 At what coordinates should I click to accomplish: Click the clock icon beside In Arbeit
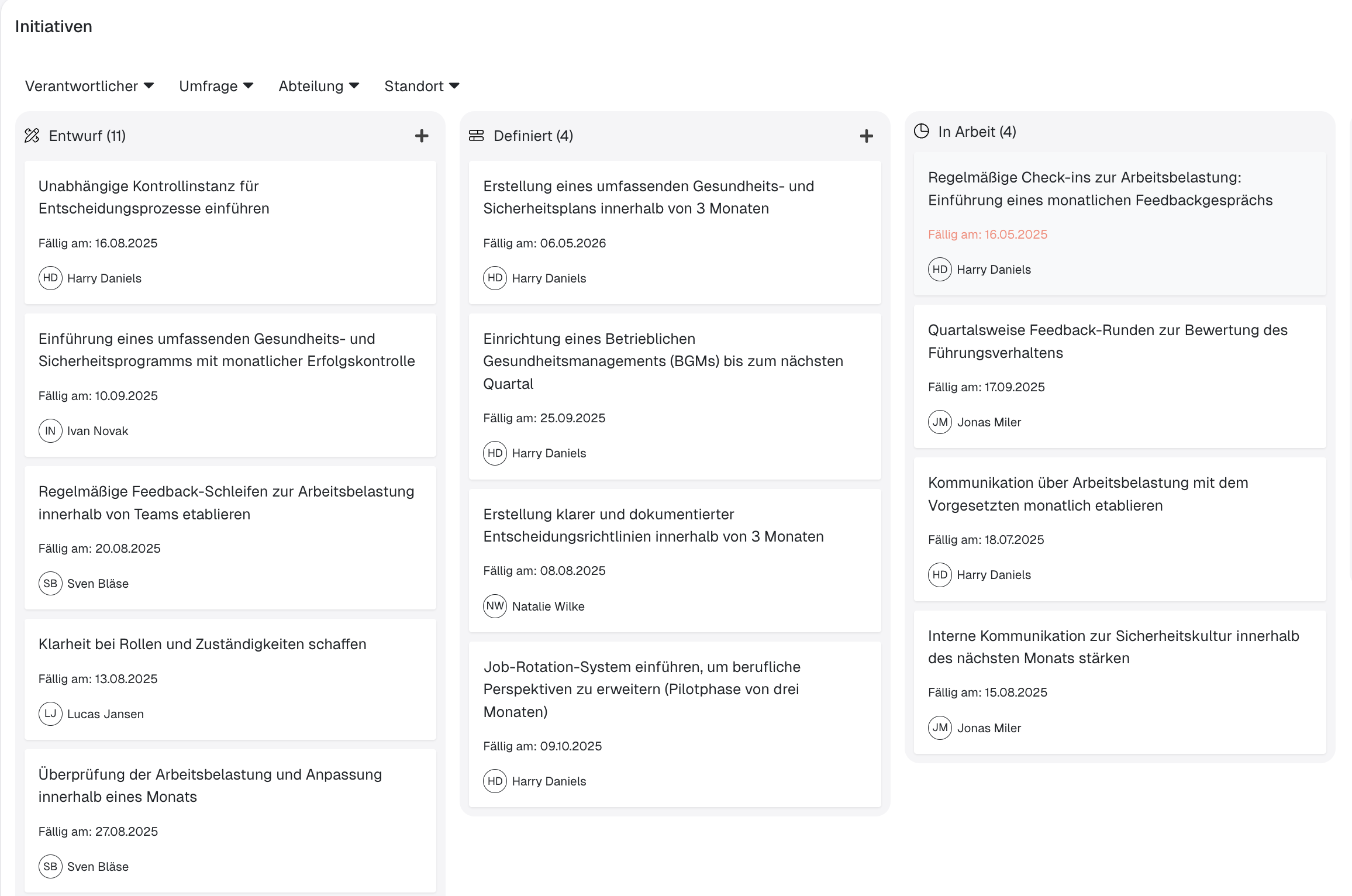tap(921, 131)
